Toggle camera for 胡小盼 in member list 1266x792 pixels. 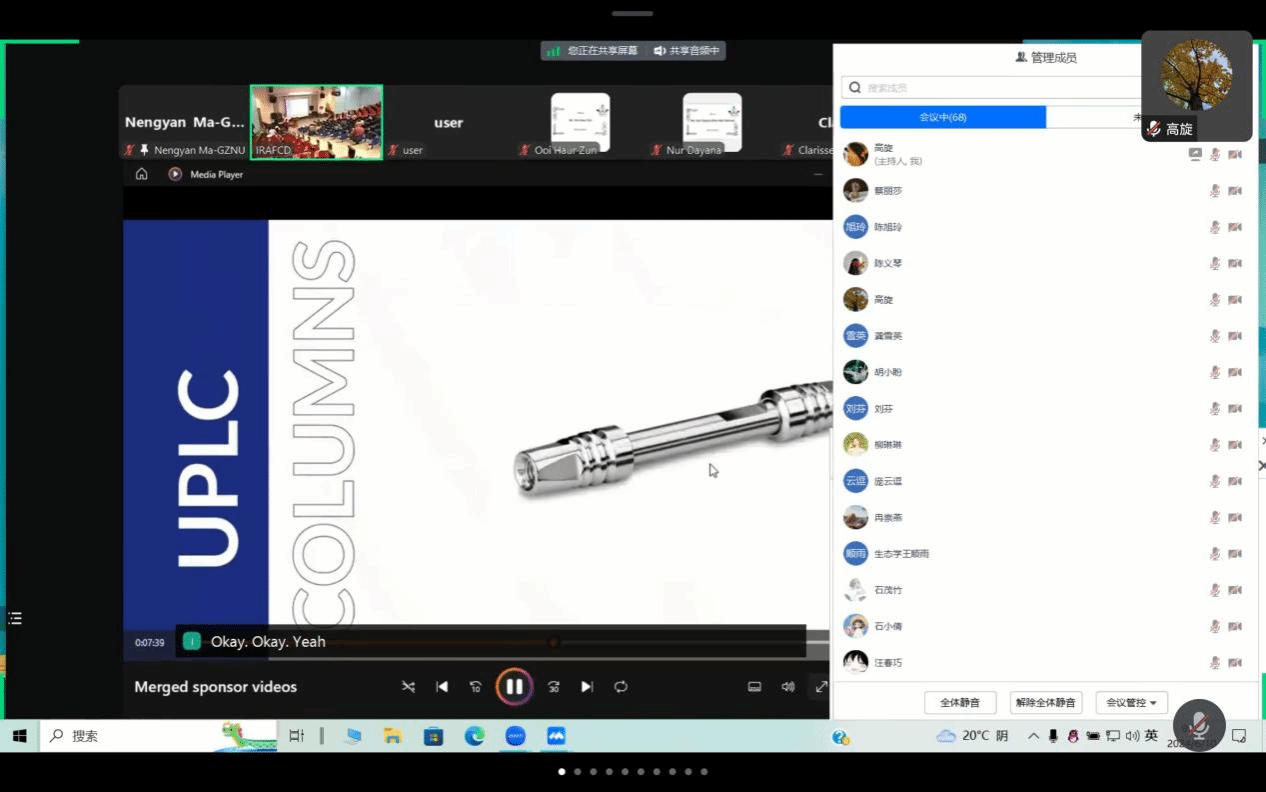1235,372
